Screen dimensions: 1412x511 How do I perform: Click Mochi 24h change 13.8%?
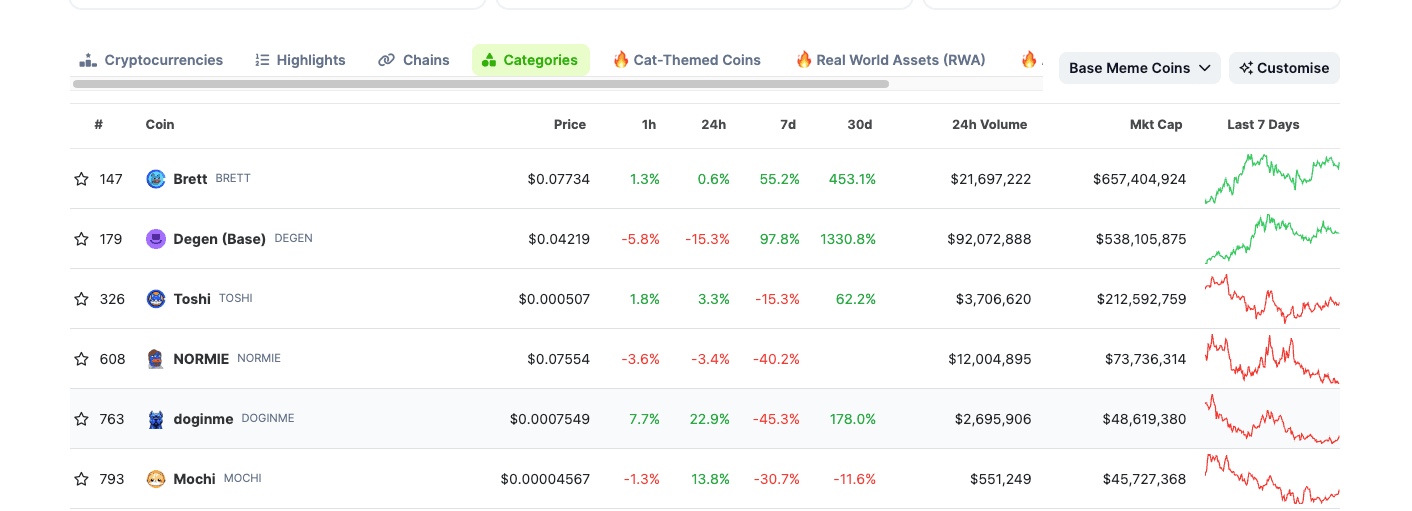coord(710,479)
